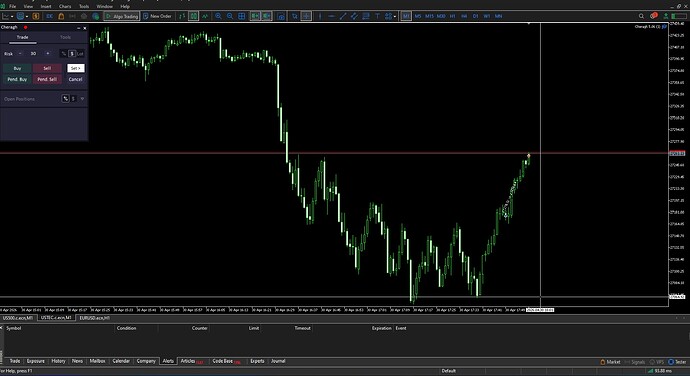690x376 pixels.
Task: Click the globe icon in toolbar
Action: [x=95, y=16]
